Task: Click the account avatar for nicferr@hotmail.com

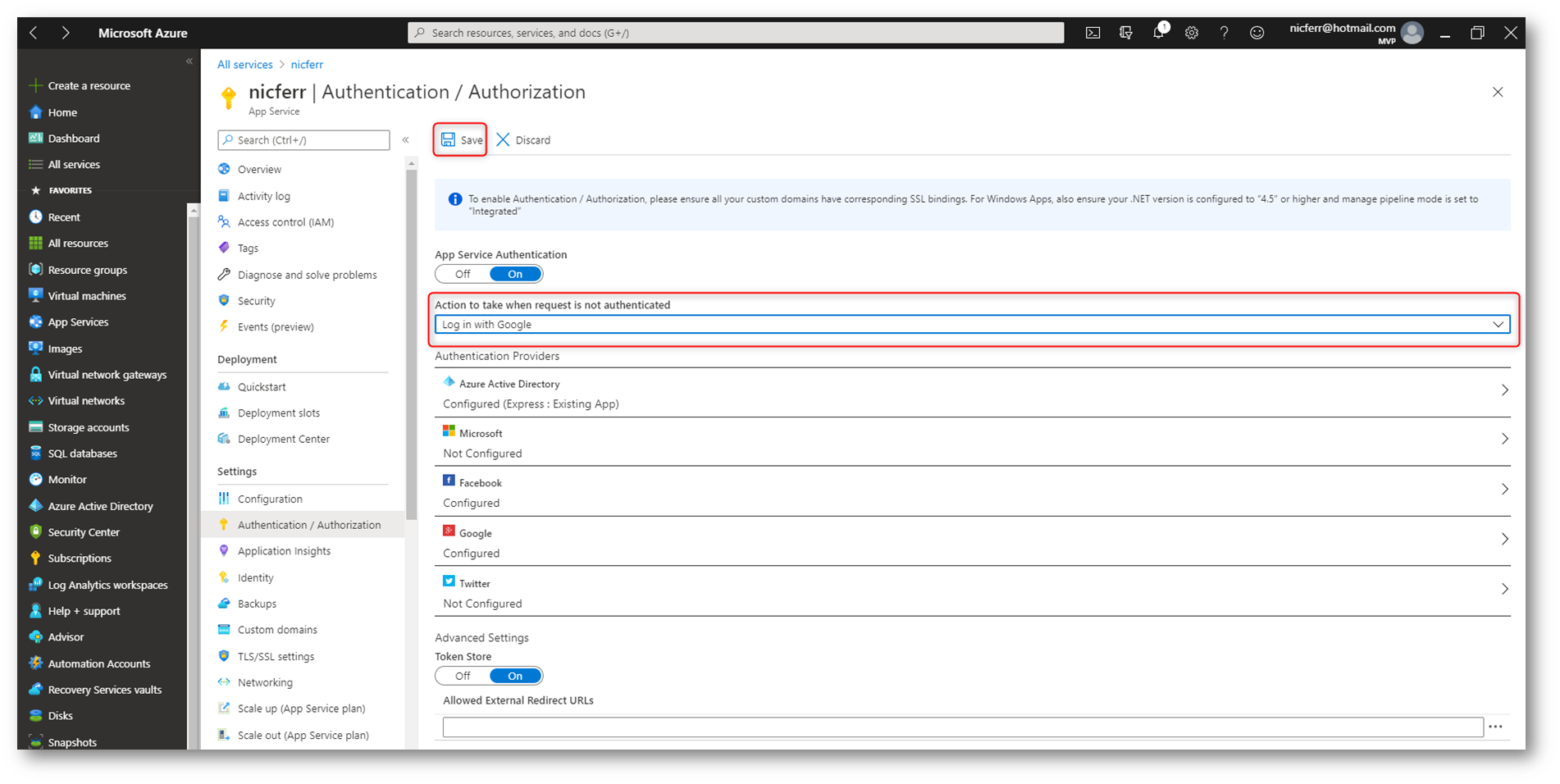Action: click(1412, 33)
